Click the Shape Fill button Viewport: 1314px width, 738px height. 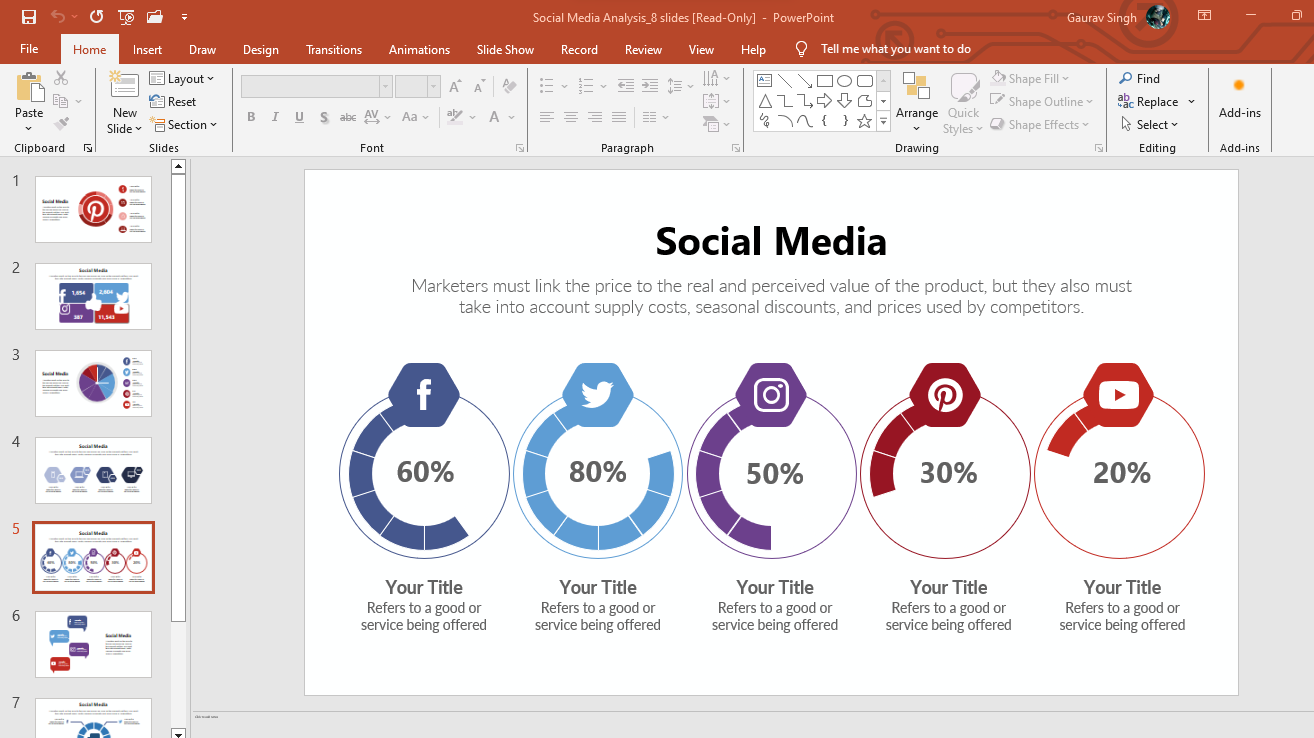[x=1029, y=78]
